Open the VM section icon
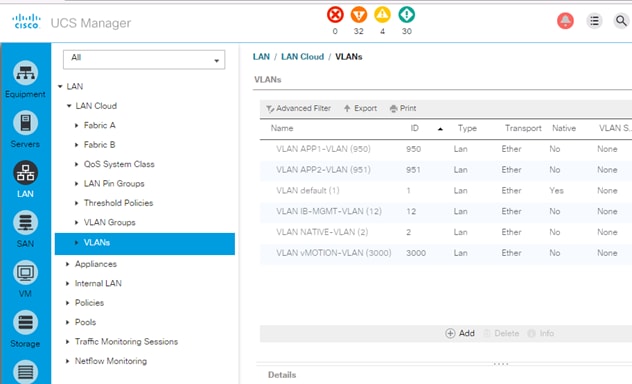This screenshot has width=632, height=384. [x=25, y=273]
